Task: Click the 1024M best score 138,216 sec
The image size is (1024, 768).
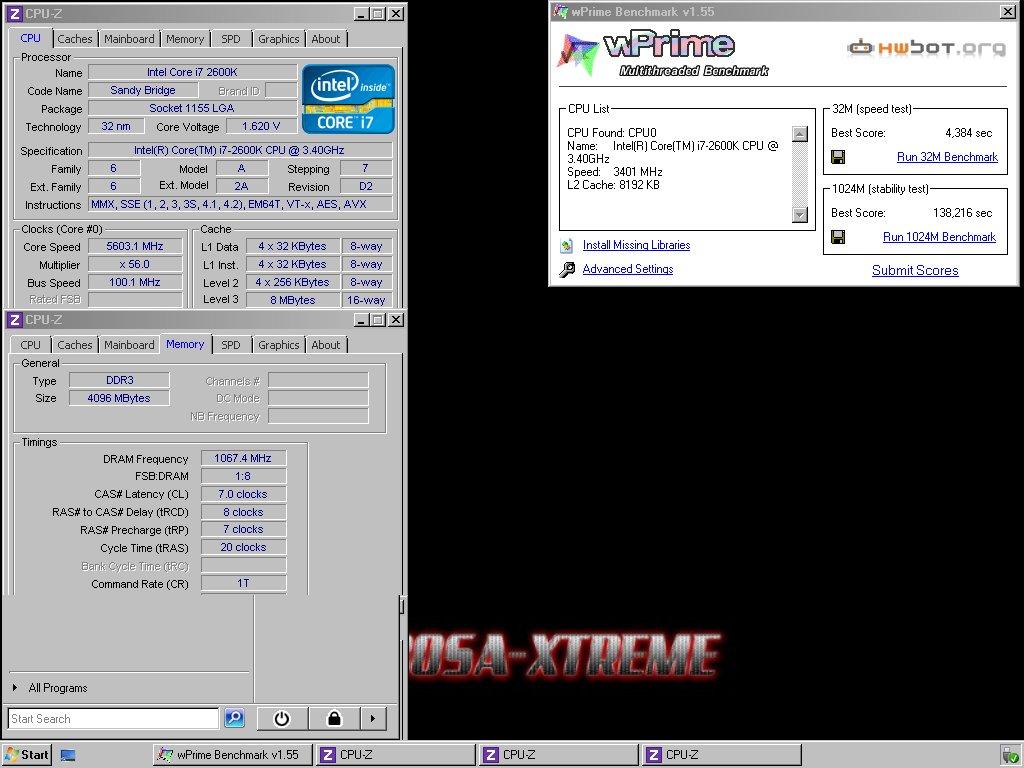Action: [x=963, y=213]
